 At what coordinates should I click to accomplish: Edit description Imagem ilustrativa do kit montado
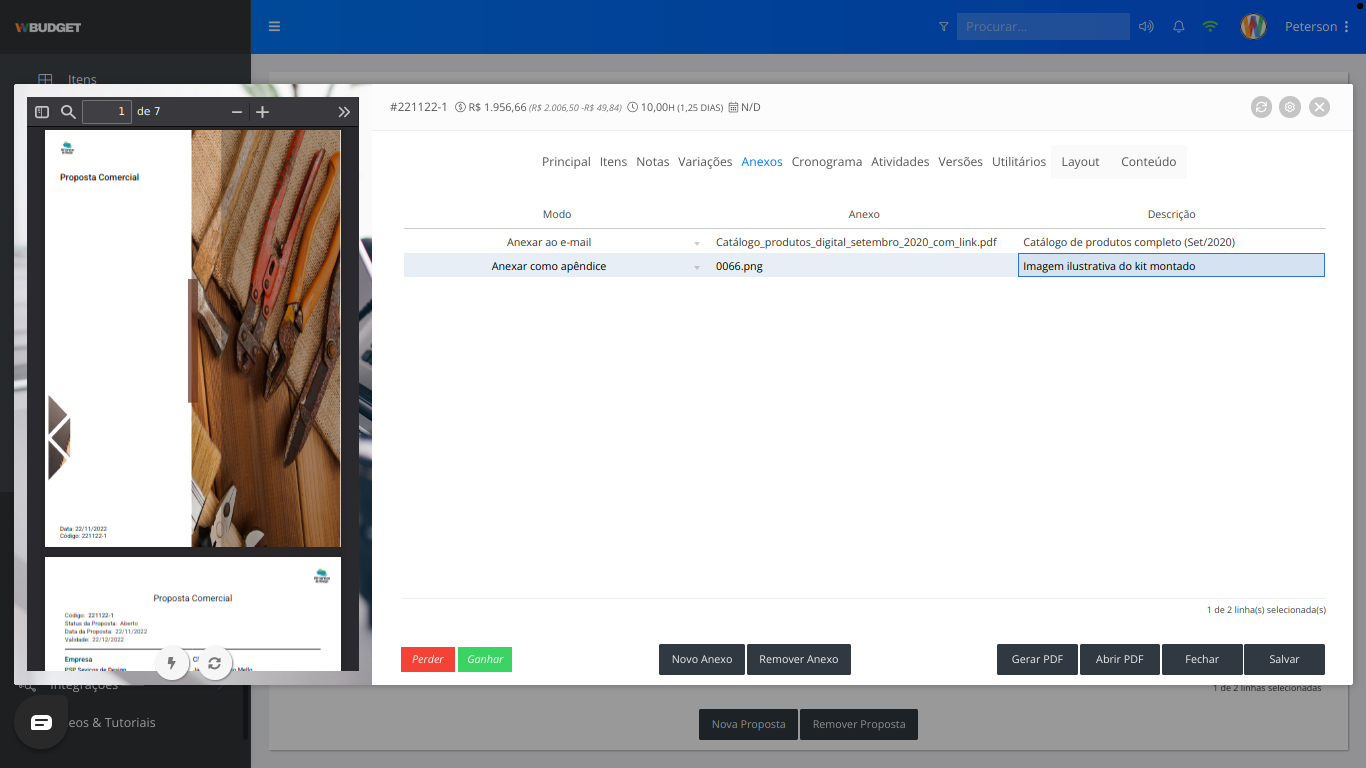[1171, 265]
